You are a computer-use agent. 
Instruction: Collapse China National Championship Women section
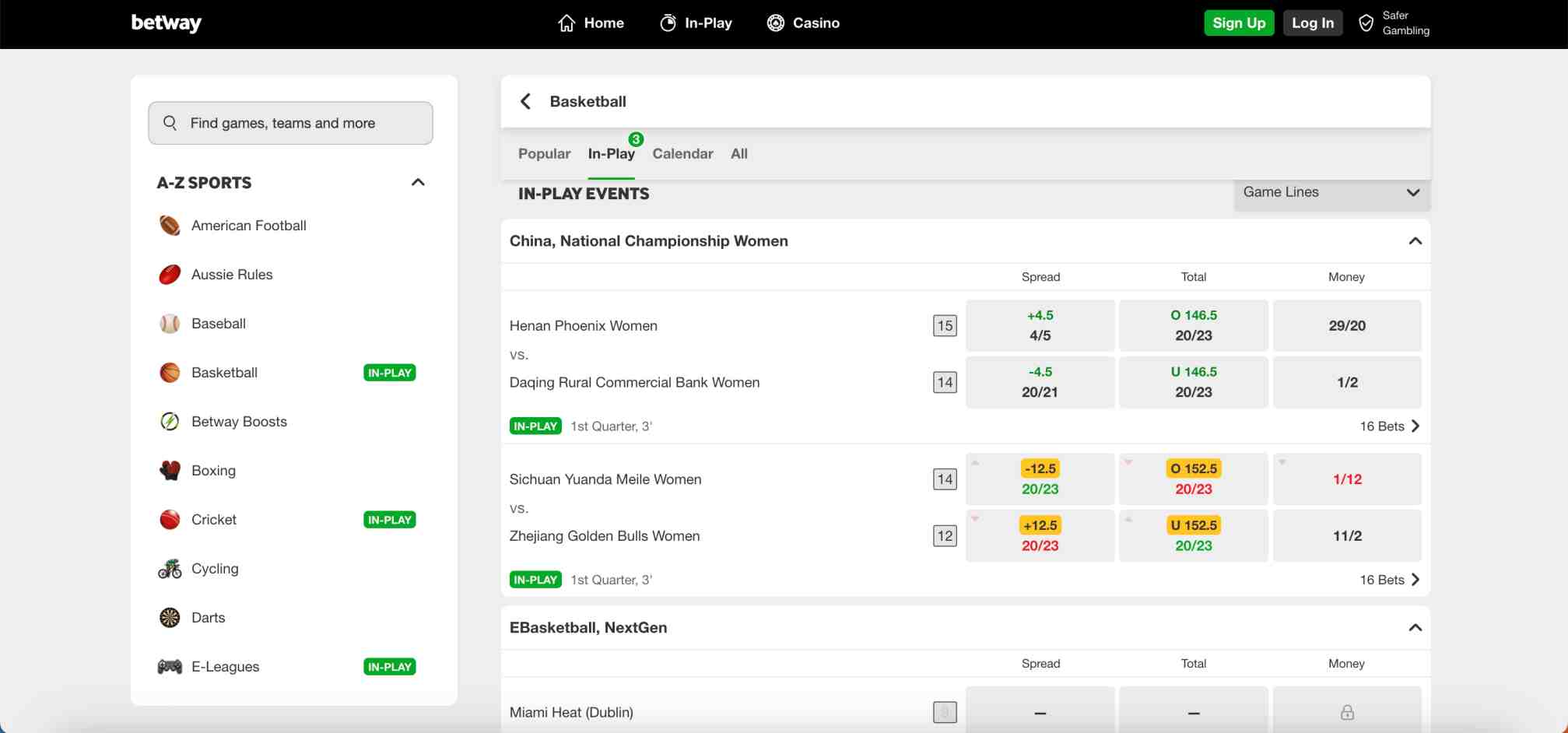tap(1415, 241)
